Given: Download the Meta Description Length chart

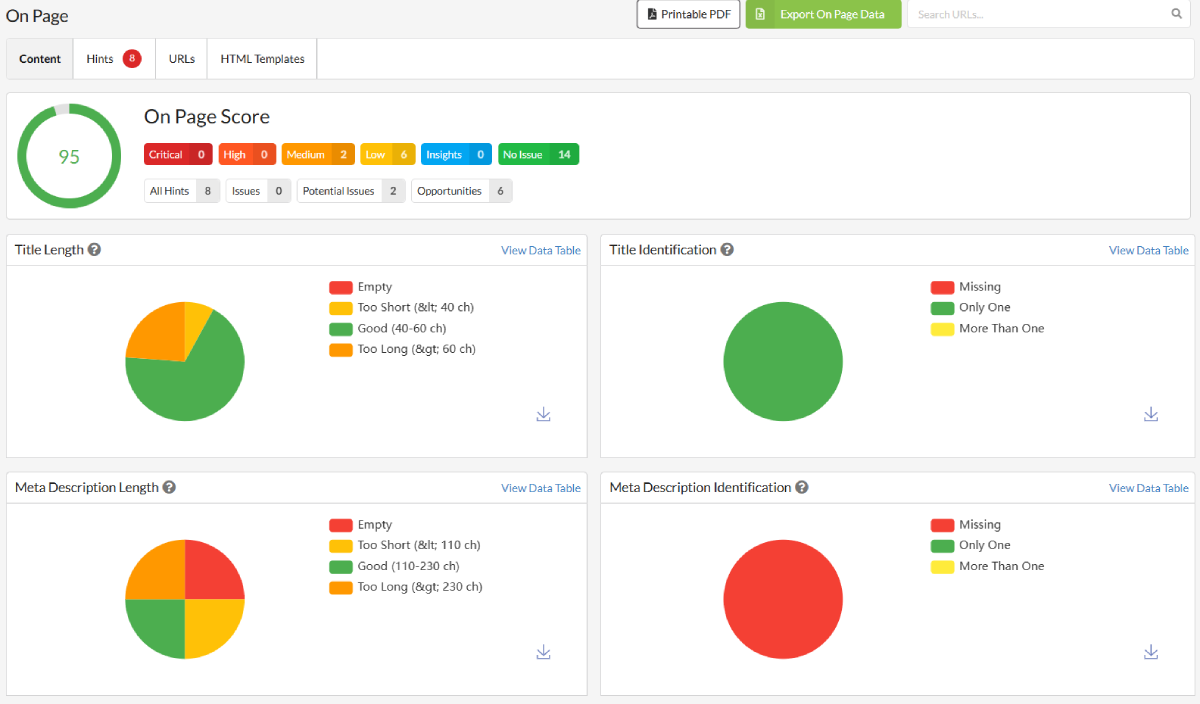Looking at the screenshot, I should (x=543, y=651).
